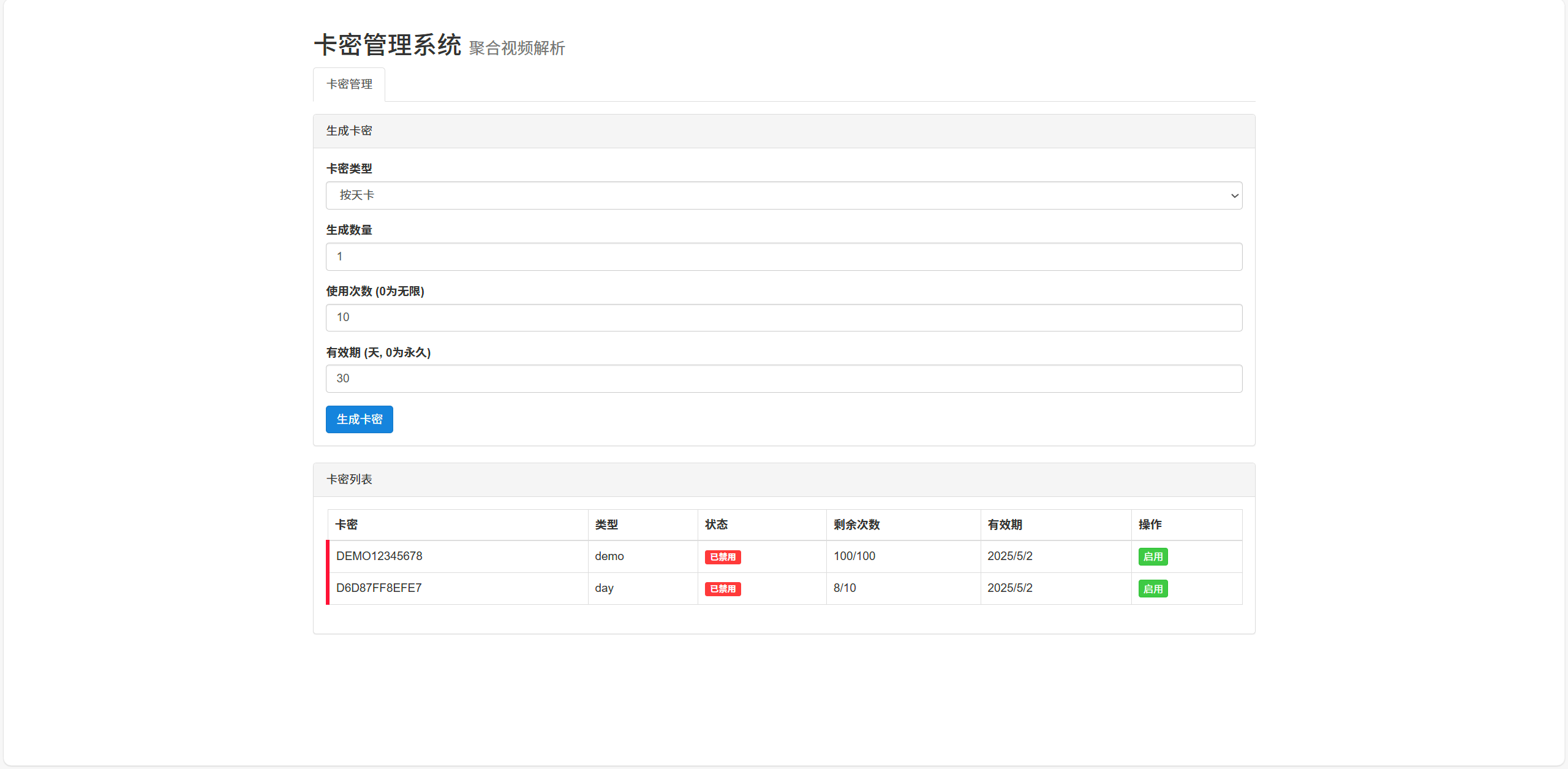The height and width of the screenshot is (769, 1568).
Task: Select the card key DEMO12345678 text
Action: [x=379, y=556]
